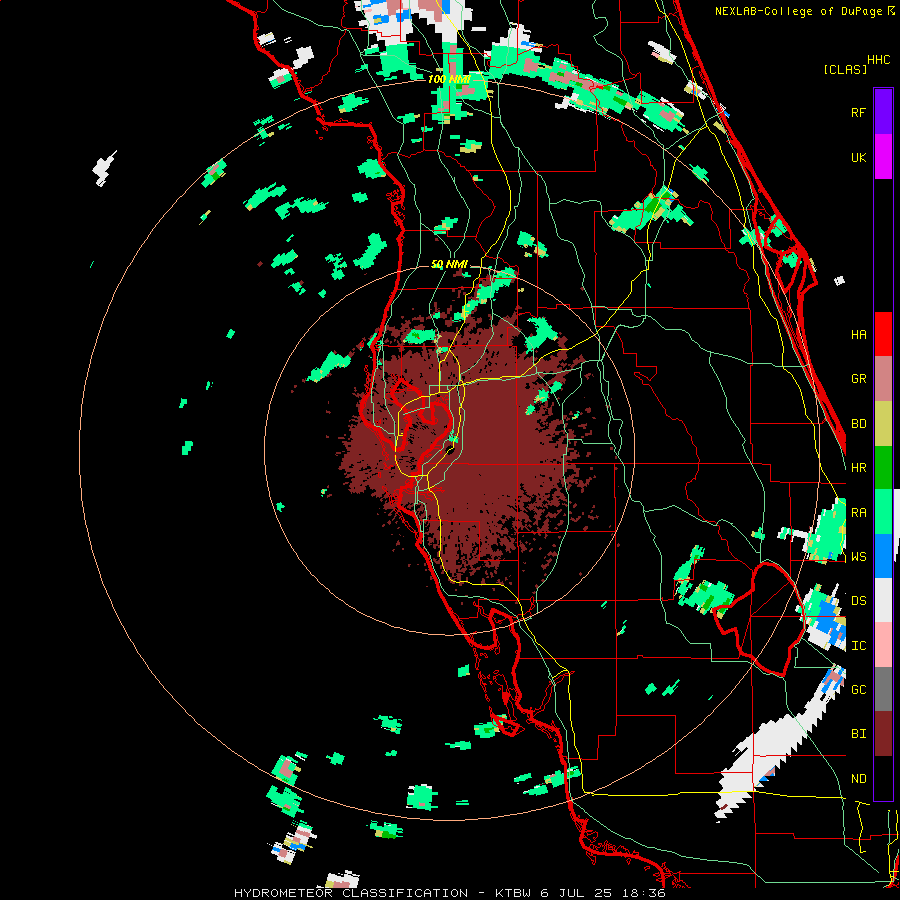Click the BI legend label
Image resolution: width=900 pixels, height=900 pixels.
(x=858, y=734)
